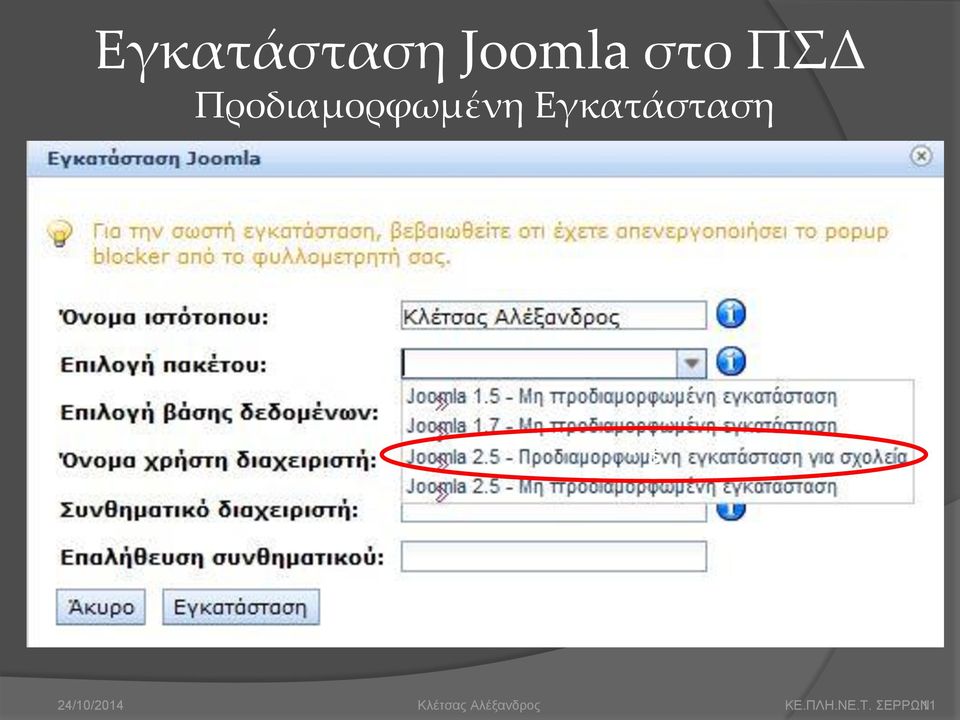Click the footer name Κλέτσας Αλέξανδρος
Viewport: 960px width, 720px height.
479,705
